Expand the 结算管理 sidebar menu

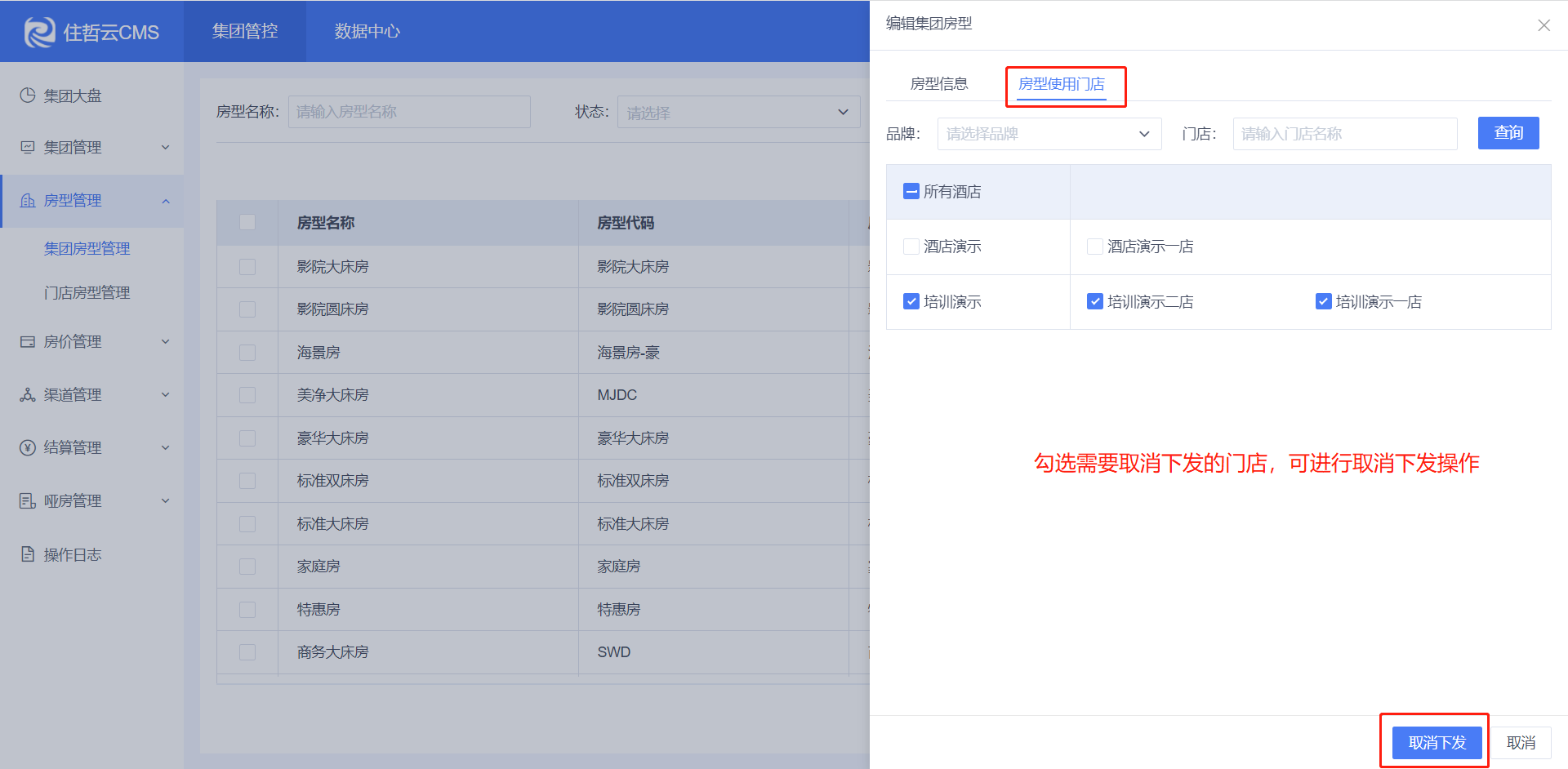(166, 447)
